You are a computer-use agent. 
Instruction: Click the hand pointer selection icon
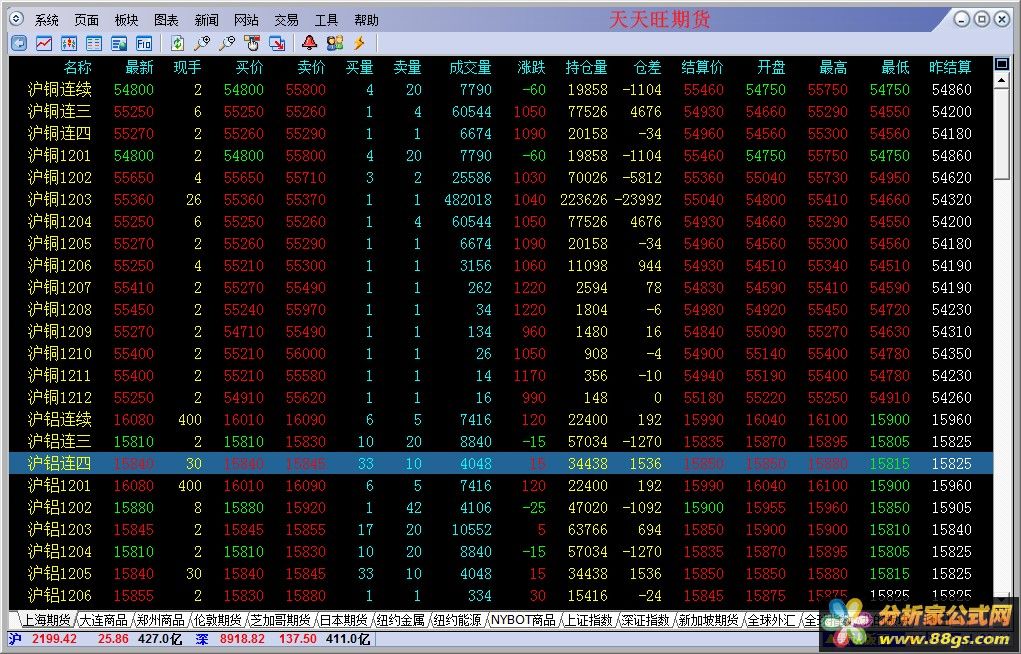(252, 43)
